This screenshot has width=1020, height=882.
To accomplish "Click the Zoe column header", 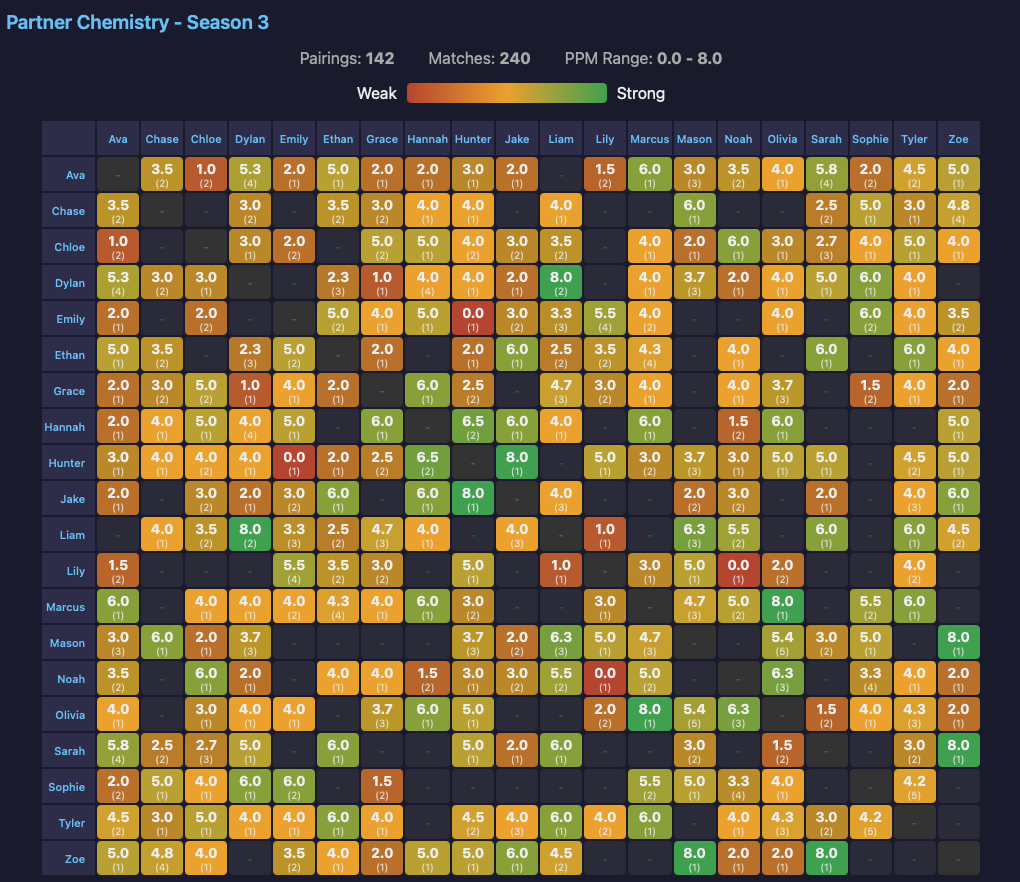I will [957, 139].
